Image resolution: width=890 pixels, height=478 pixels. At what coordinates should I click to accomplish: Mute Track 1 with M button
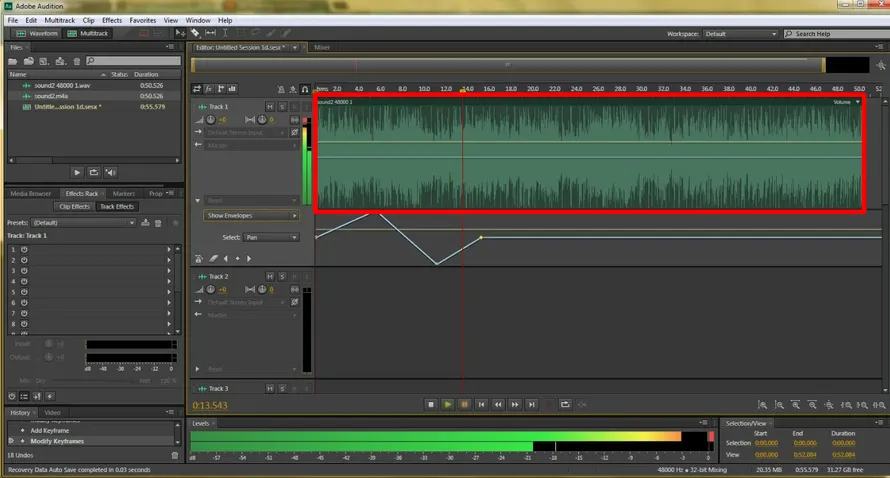click(270, 107)
